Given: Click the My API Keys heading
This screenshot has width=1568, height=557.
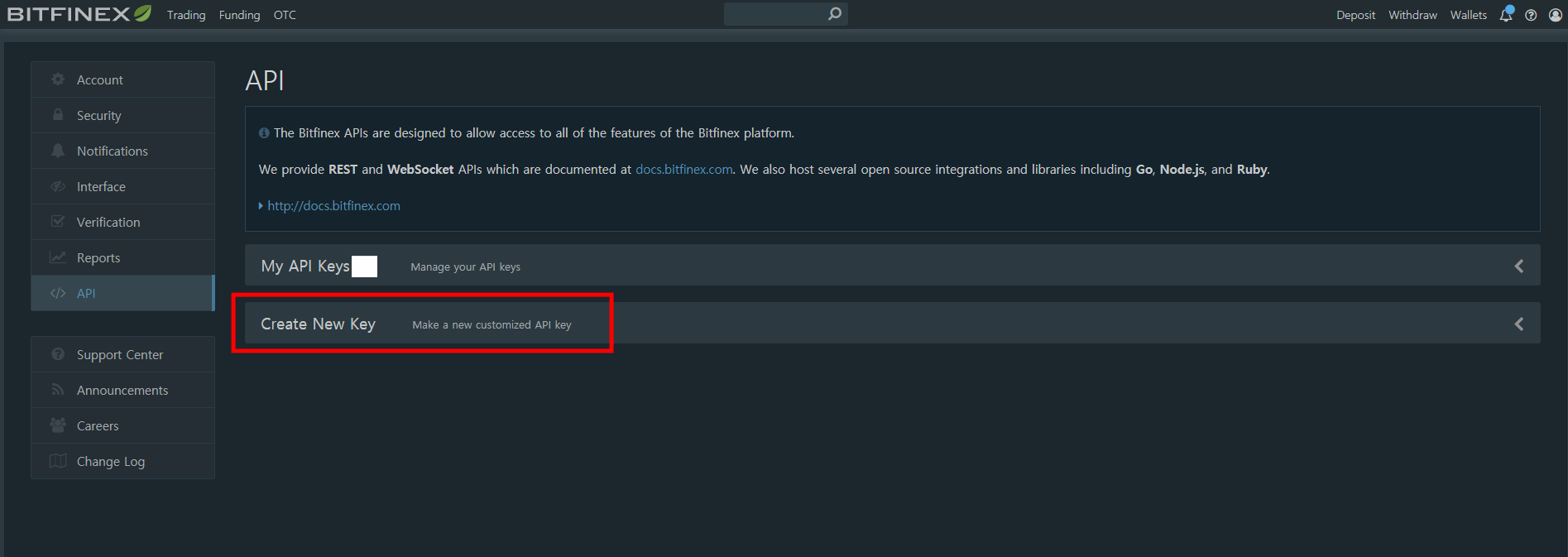Looking at the screenshot, I should [305, 266].
